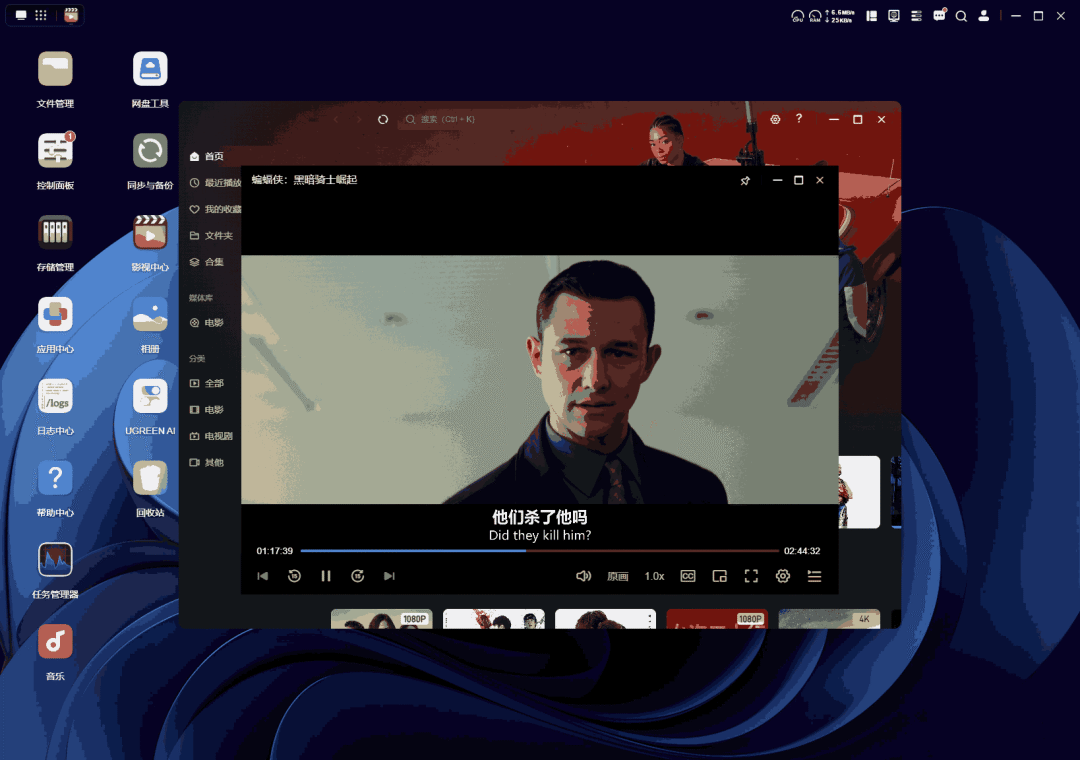The image size is (1080, 760).
Task: Open the remote desktop monitor icon in top bar
Action: pyautogui.click(x=893, y=16)
